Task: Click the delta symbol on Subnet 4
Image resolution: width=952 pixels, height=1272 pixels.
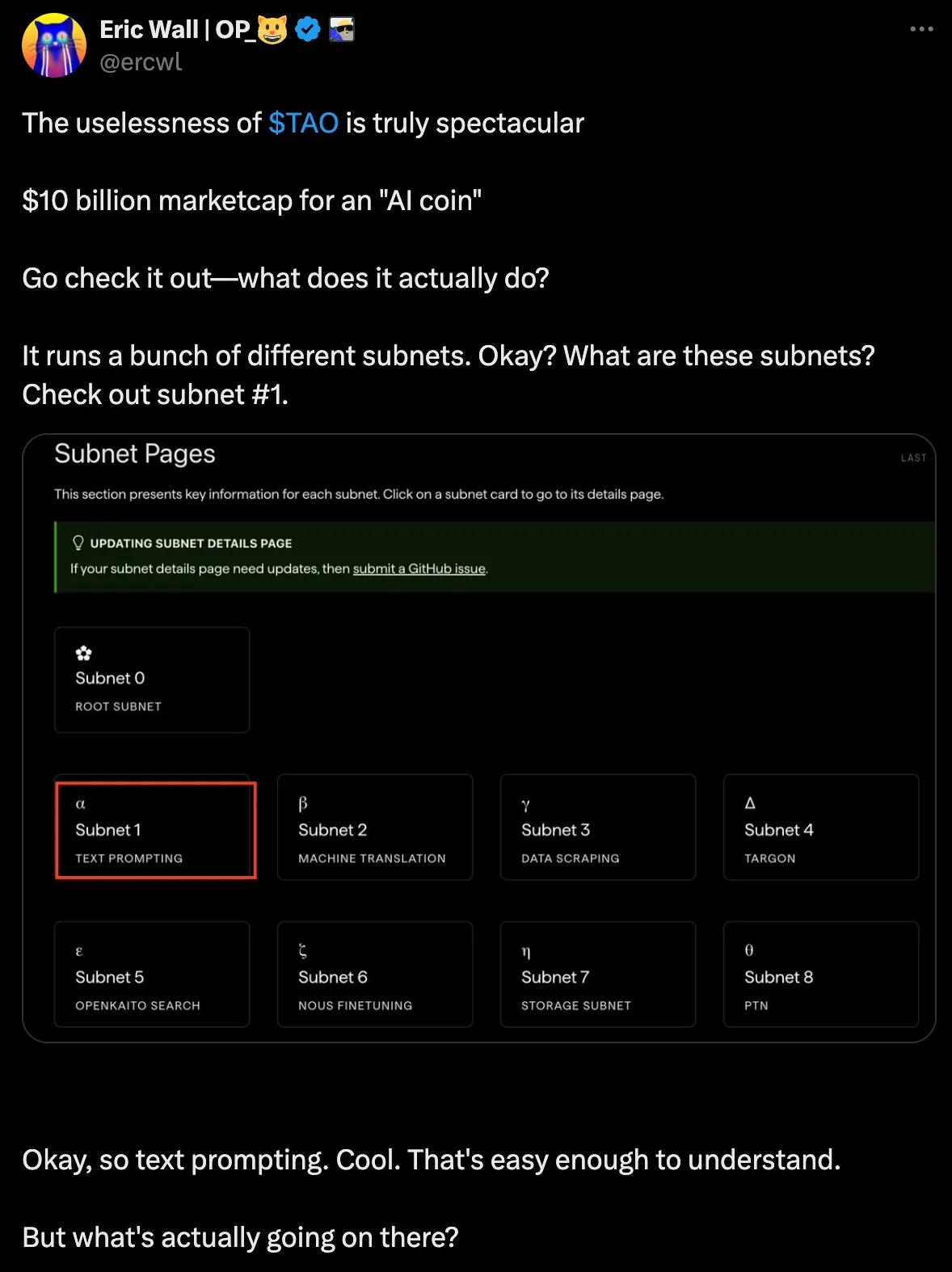Action: click(750, 802)
